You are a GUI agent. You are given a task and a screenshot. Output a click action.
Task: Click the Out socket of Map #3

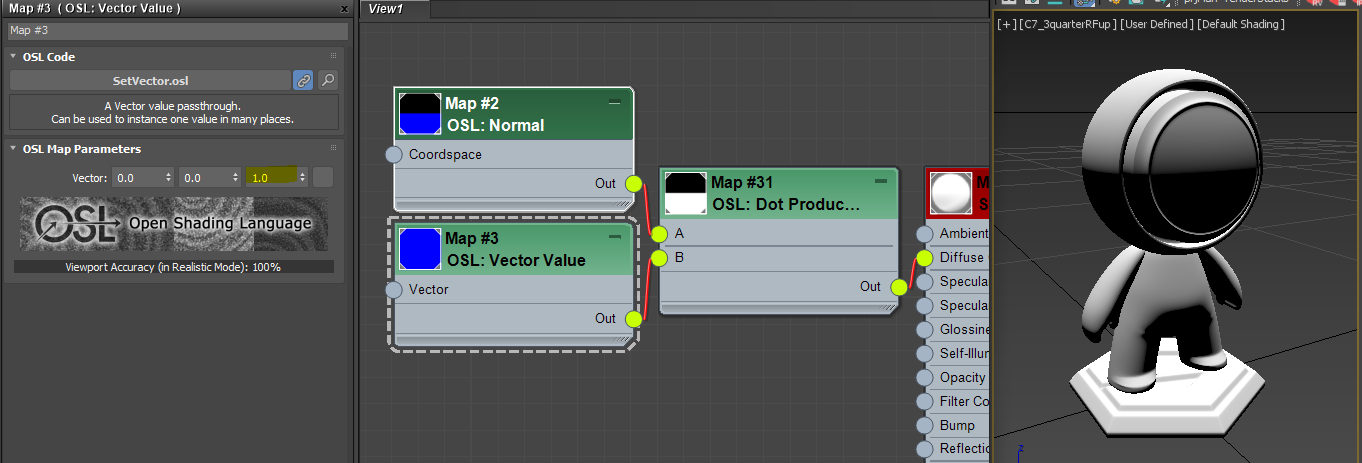633,318
